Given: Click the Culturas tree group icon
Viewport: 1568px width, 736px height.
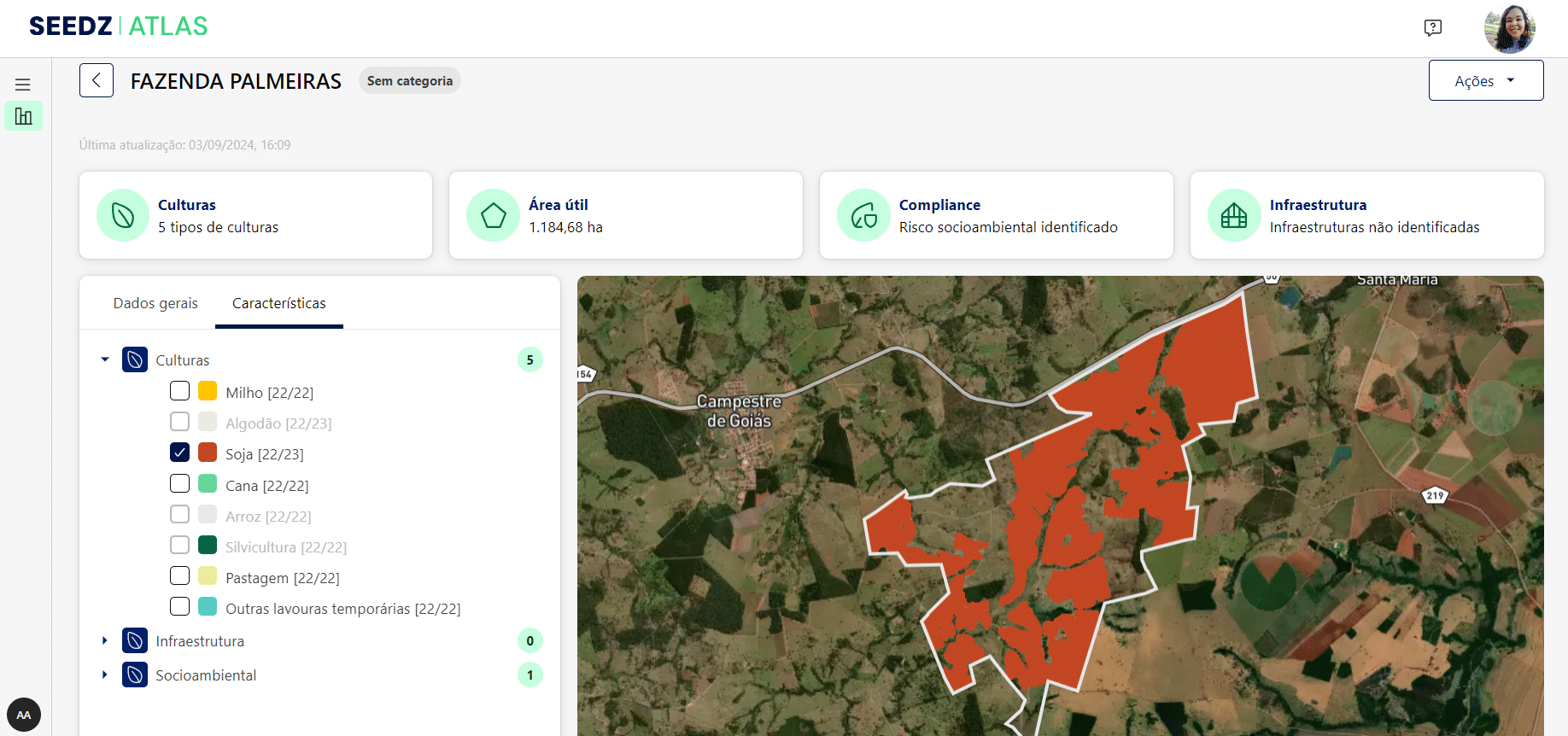Looking at the screenshot, I should pyautogui.click(x=135, y=359).
